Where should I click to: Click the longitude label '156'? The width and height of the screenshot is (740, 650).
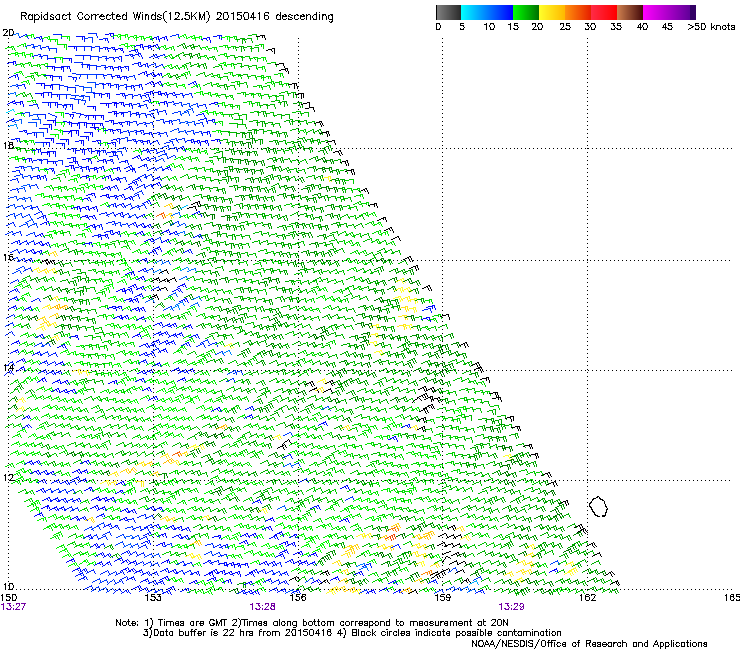coord(298,598)
